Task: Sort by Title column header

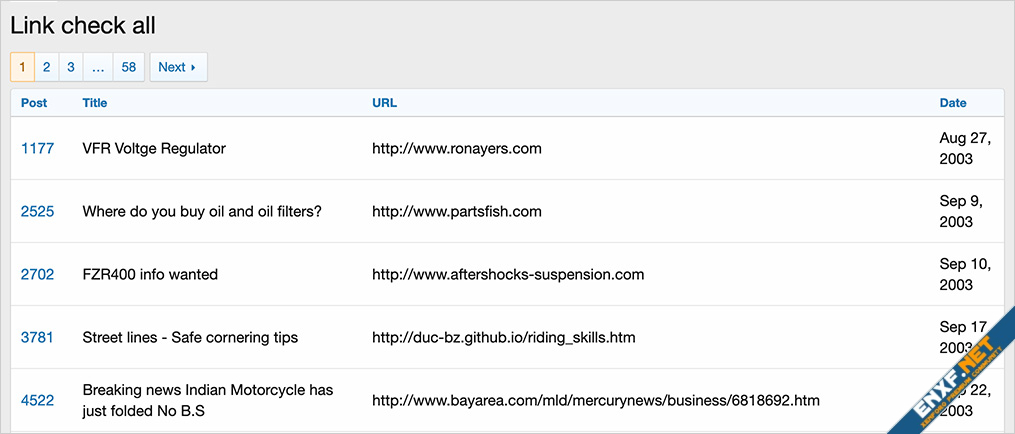Action: (95, 103)
